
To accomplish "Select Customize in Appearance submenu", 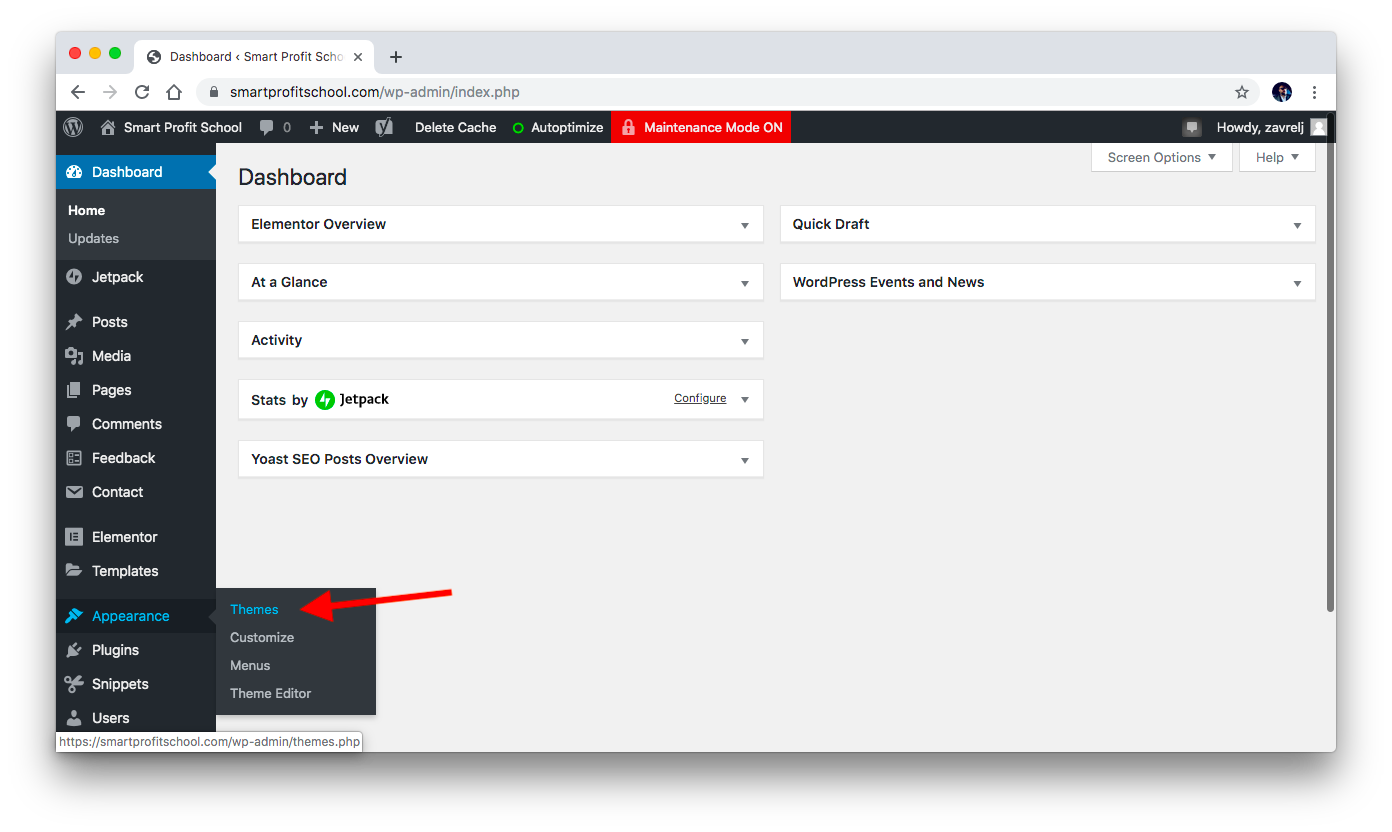I will click(262, 637).
